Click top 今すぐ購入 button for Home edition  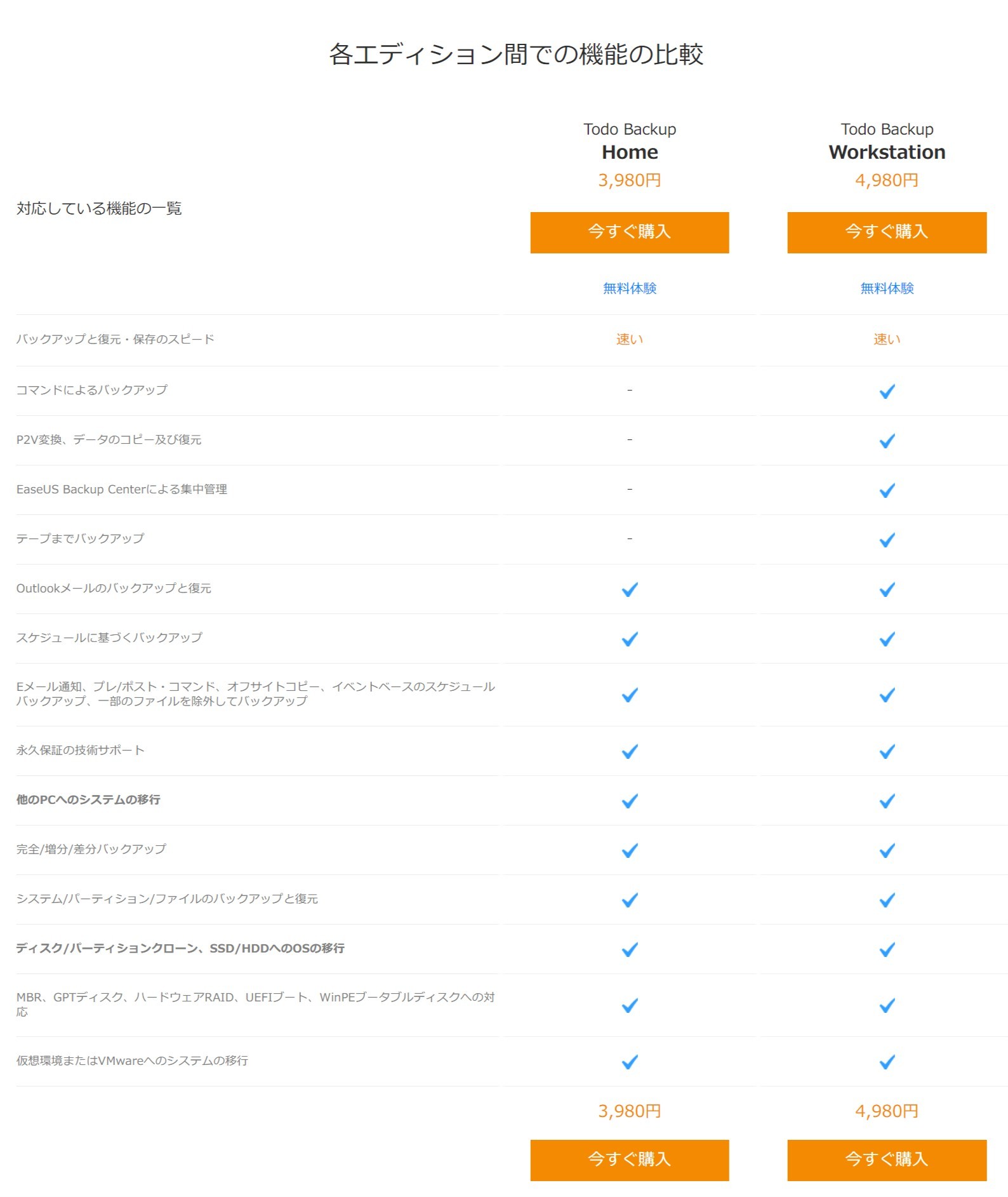(629, 232)
